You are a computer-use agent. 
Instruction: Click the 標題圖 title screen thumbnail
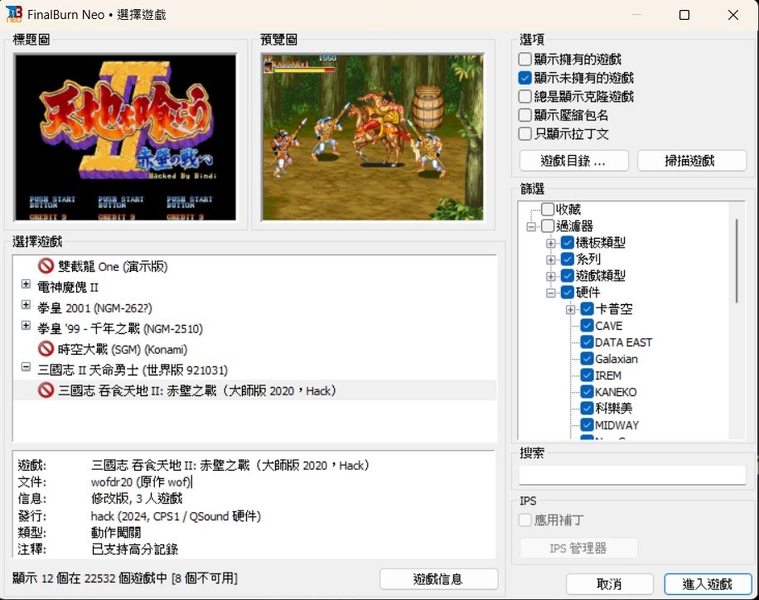point(126,137)
